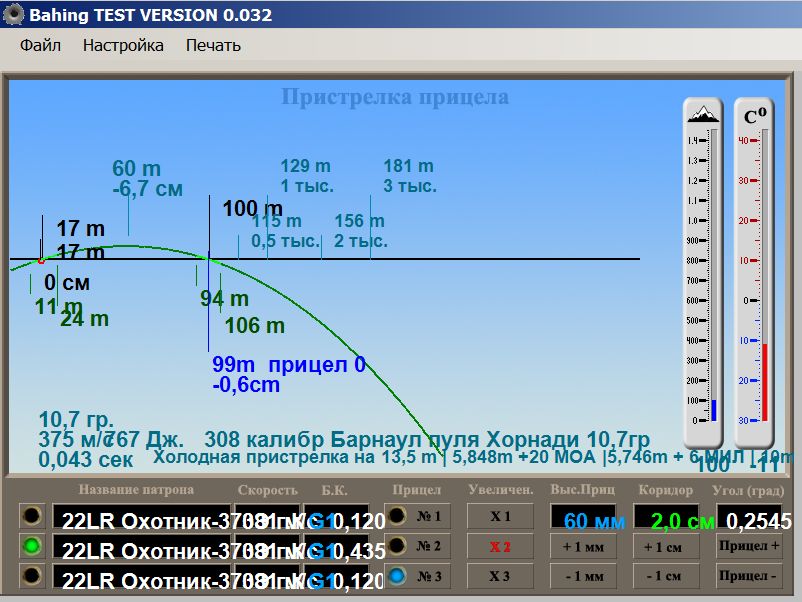Switch magnification to X 3

tap(500, 577)
